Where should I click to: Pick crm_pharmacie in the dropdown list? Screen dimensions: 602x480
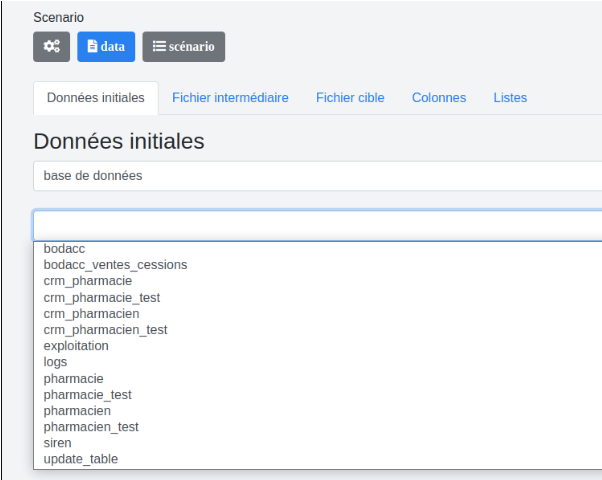pyautogui.click(x=88, y=281)
